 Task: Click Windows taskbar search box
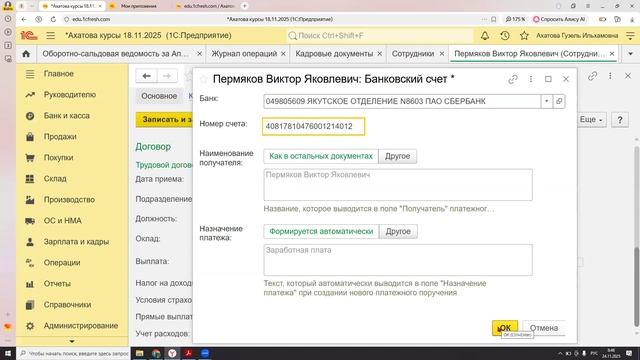(x=73, y=353)
